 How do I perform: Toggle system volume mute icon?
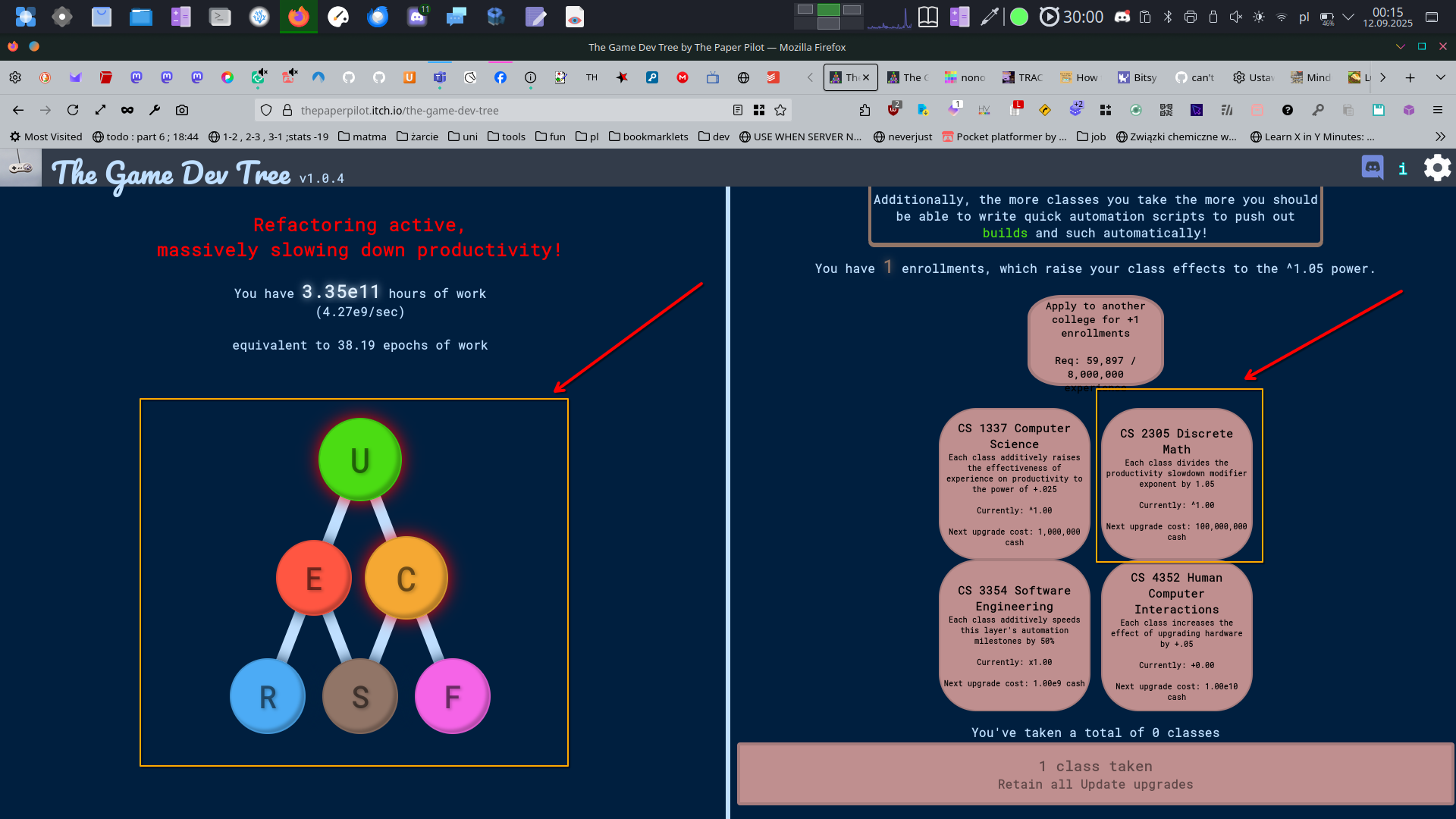[x=1236, y=17]
